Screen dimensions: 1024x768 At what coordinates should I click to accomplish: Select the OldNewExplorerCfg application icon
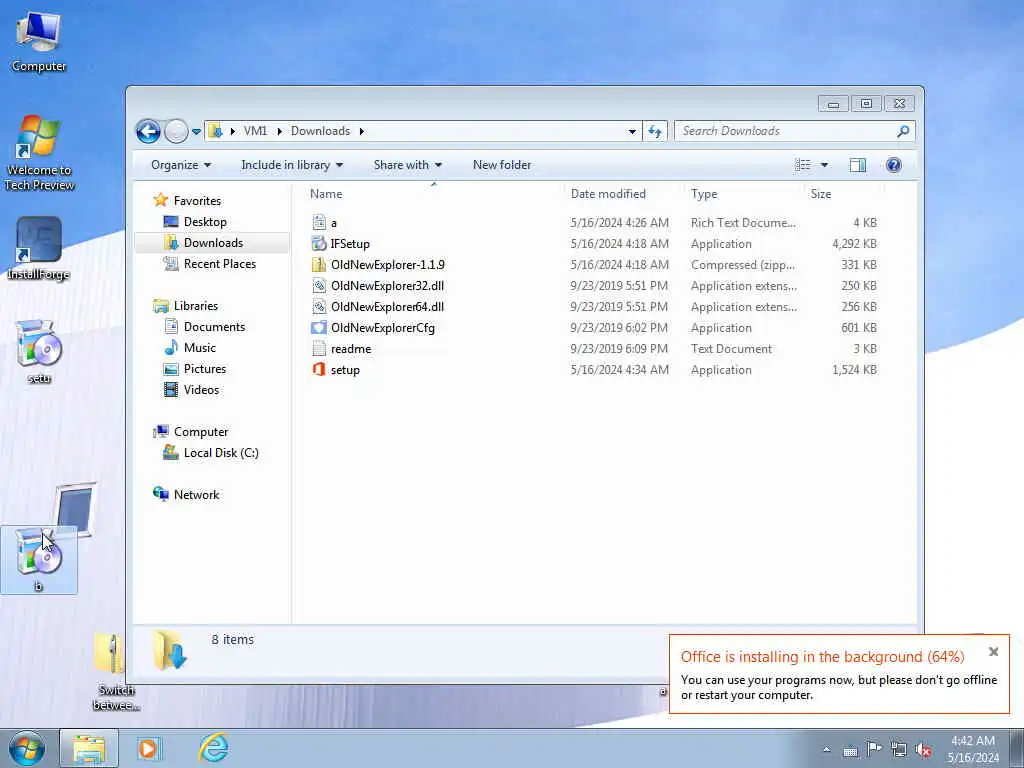pyautogui.click(x=319, y=328)
